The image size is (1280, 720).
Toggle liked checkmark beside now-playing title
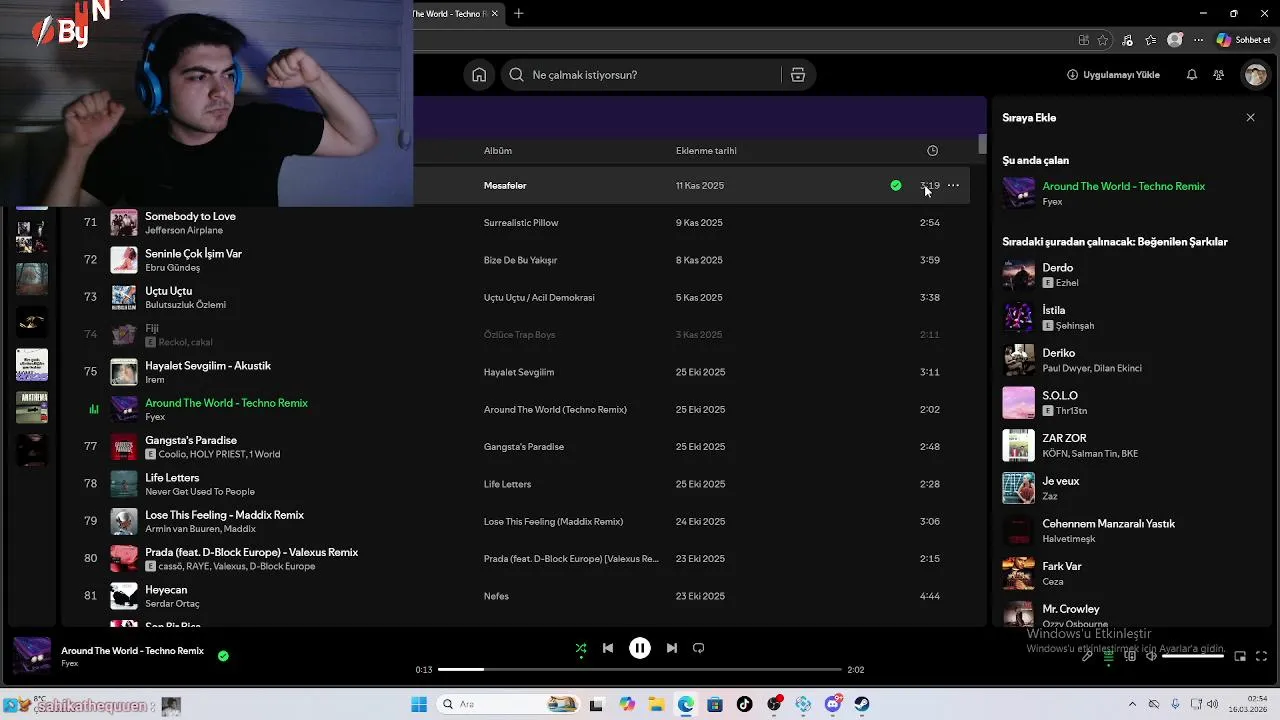(223, 656)
